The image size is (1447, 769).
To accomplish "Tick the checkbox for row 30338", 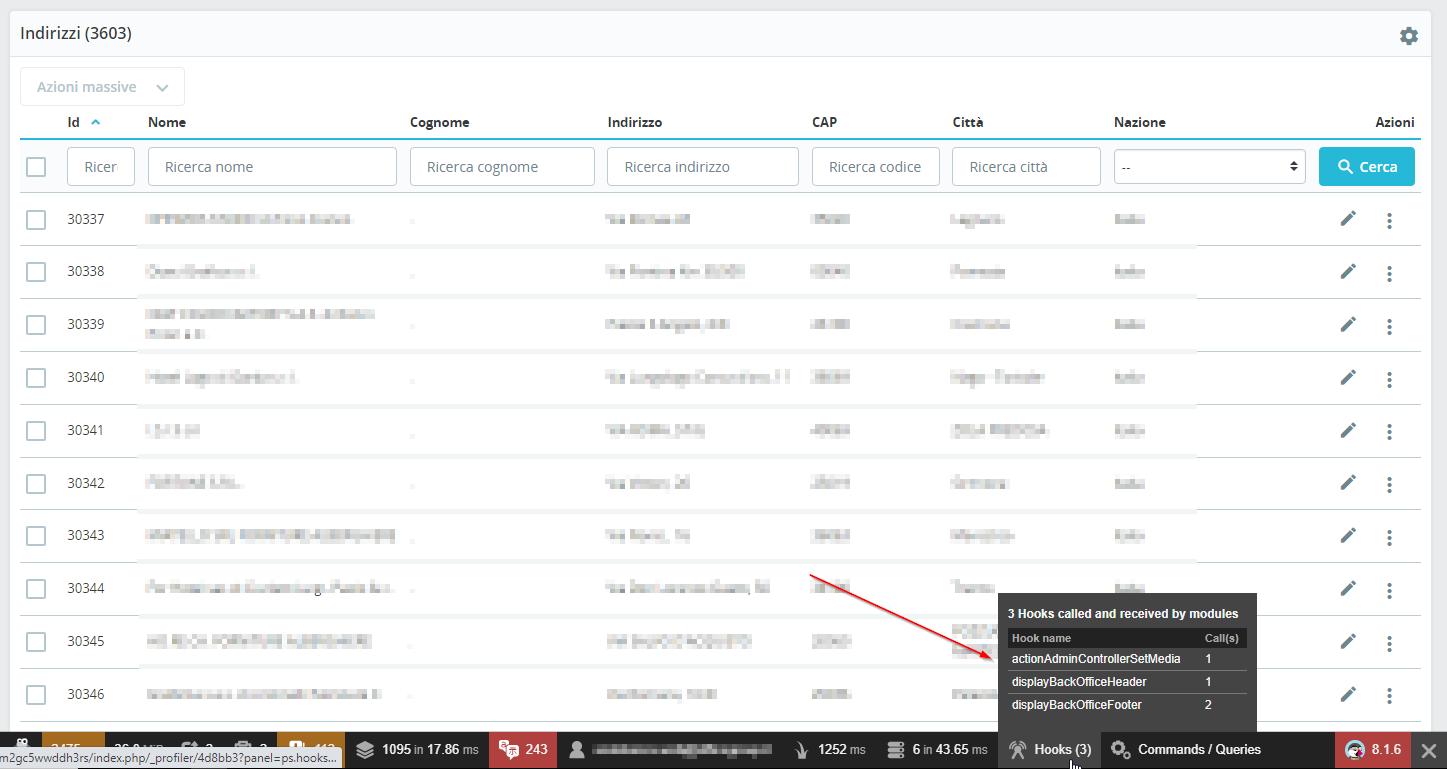I will [36, 272].
